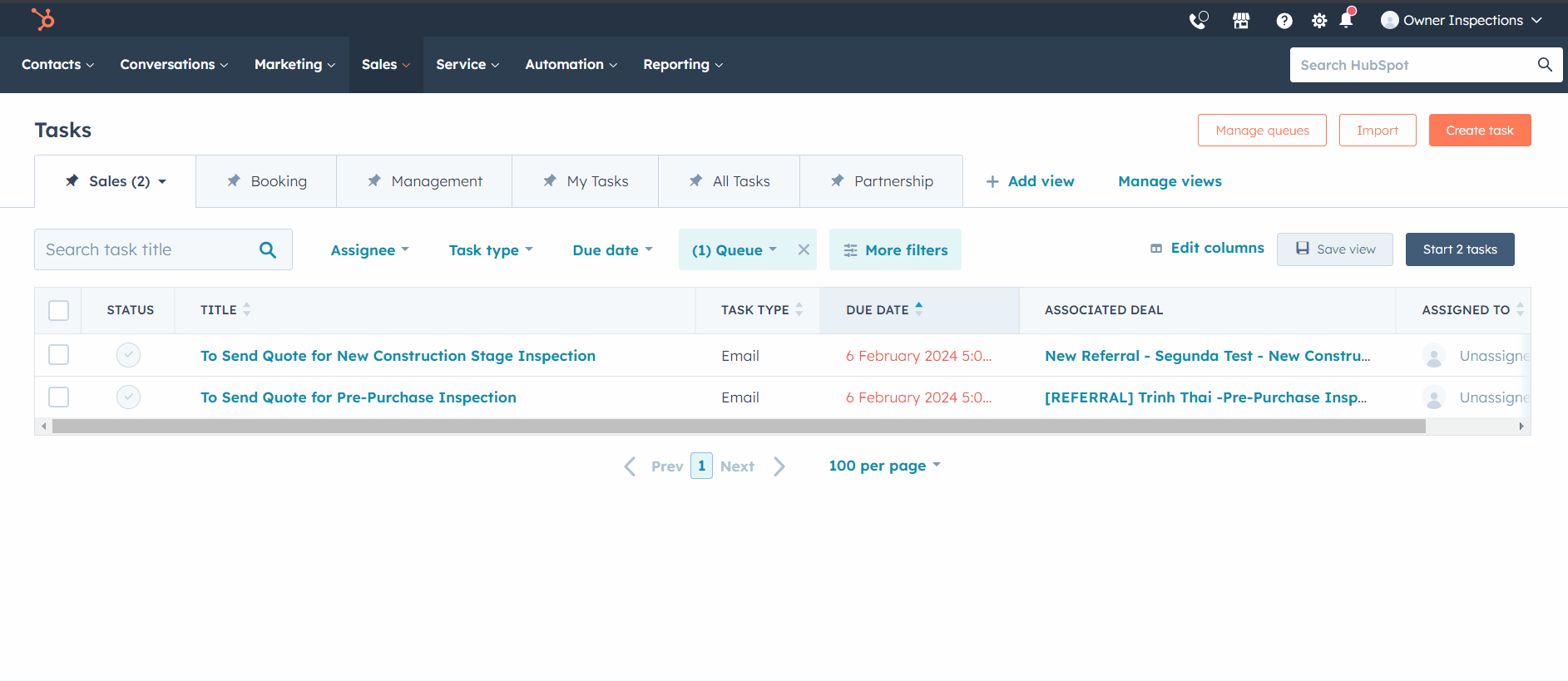1568x681 pixels.
Task: Select checkbox for Pre-Purchase Inspection task row
Action: [58, 397]
